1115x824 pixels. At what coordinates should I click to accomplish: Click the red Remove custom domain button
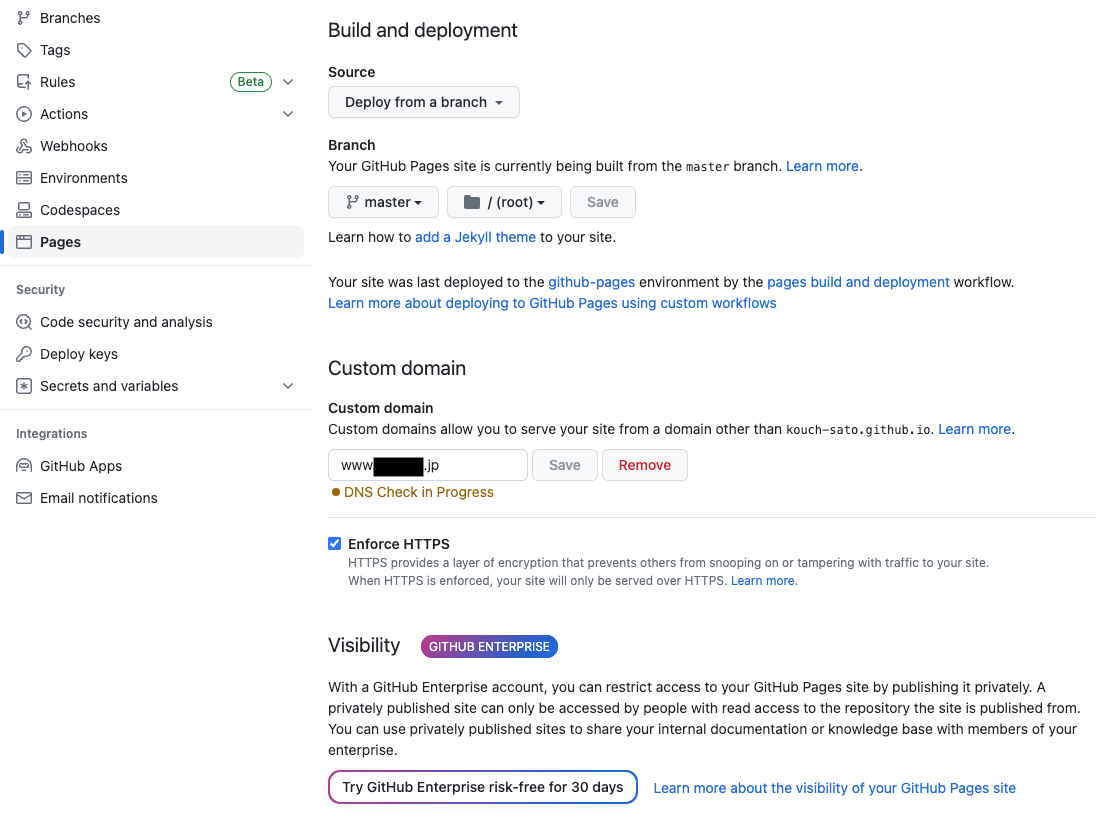pyautogui.click(x=645, y=465)
